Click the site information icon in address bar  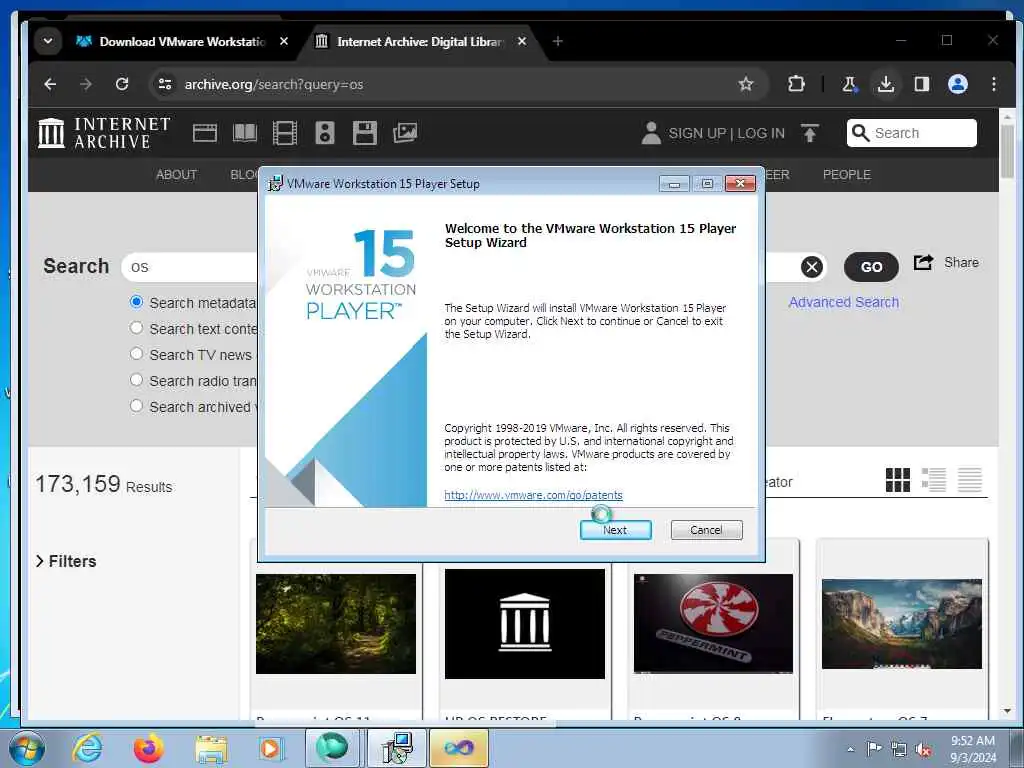165,84
